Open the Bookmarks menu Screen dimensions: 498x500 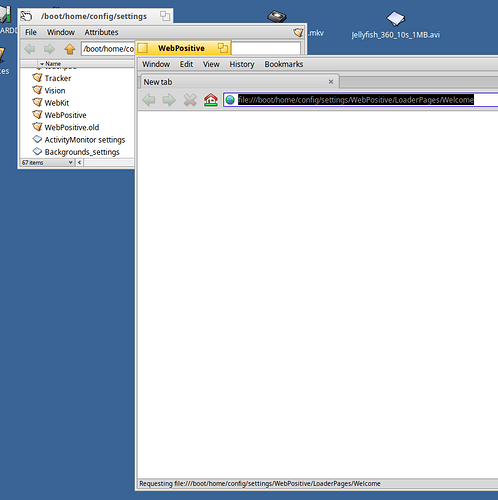click(x=284, y=64)
